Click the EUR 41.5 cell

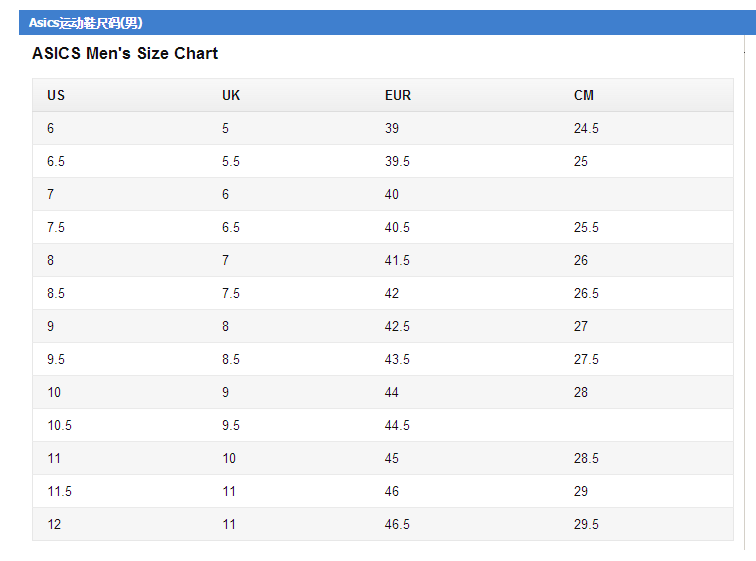coord(397,261)
